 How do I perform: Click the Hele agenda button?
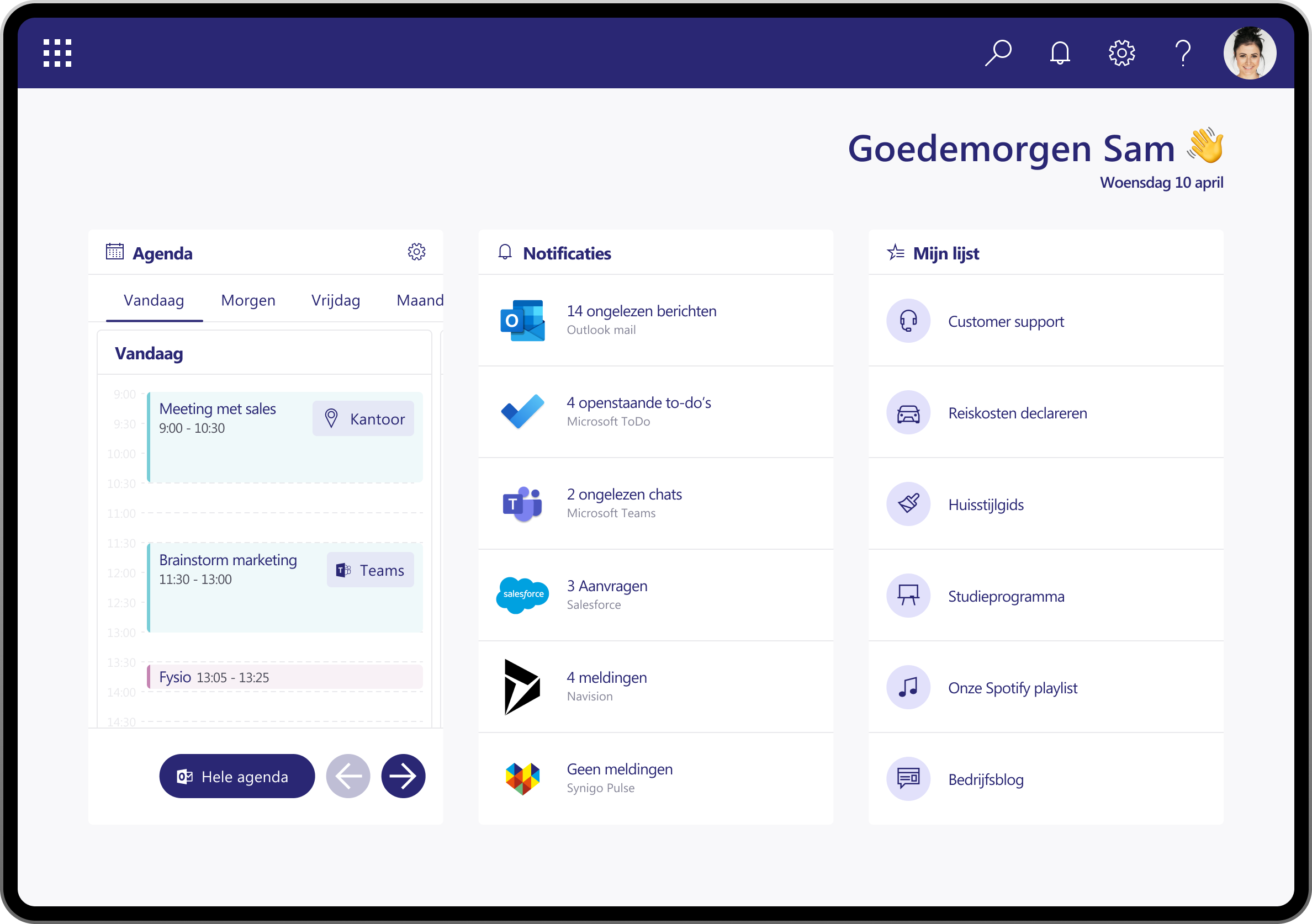pos(237,777)
